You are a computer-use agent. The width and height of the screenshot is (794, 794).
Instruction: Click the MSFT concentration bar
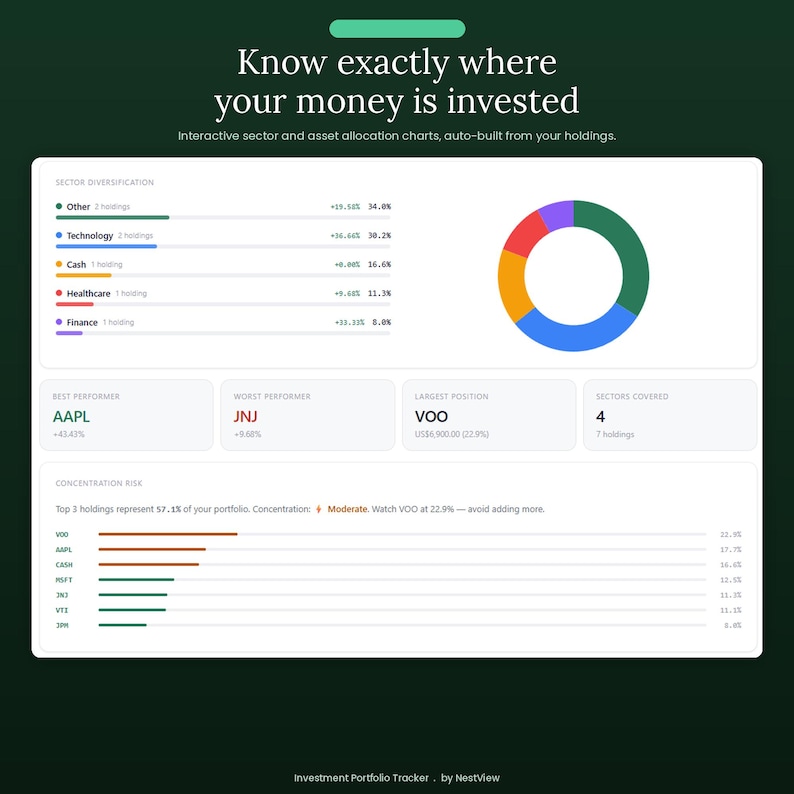click(136, 579)
